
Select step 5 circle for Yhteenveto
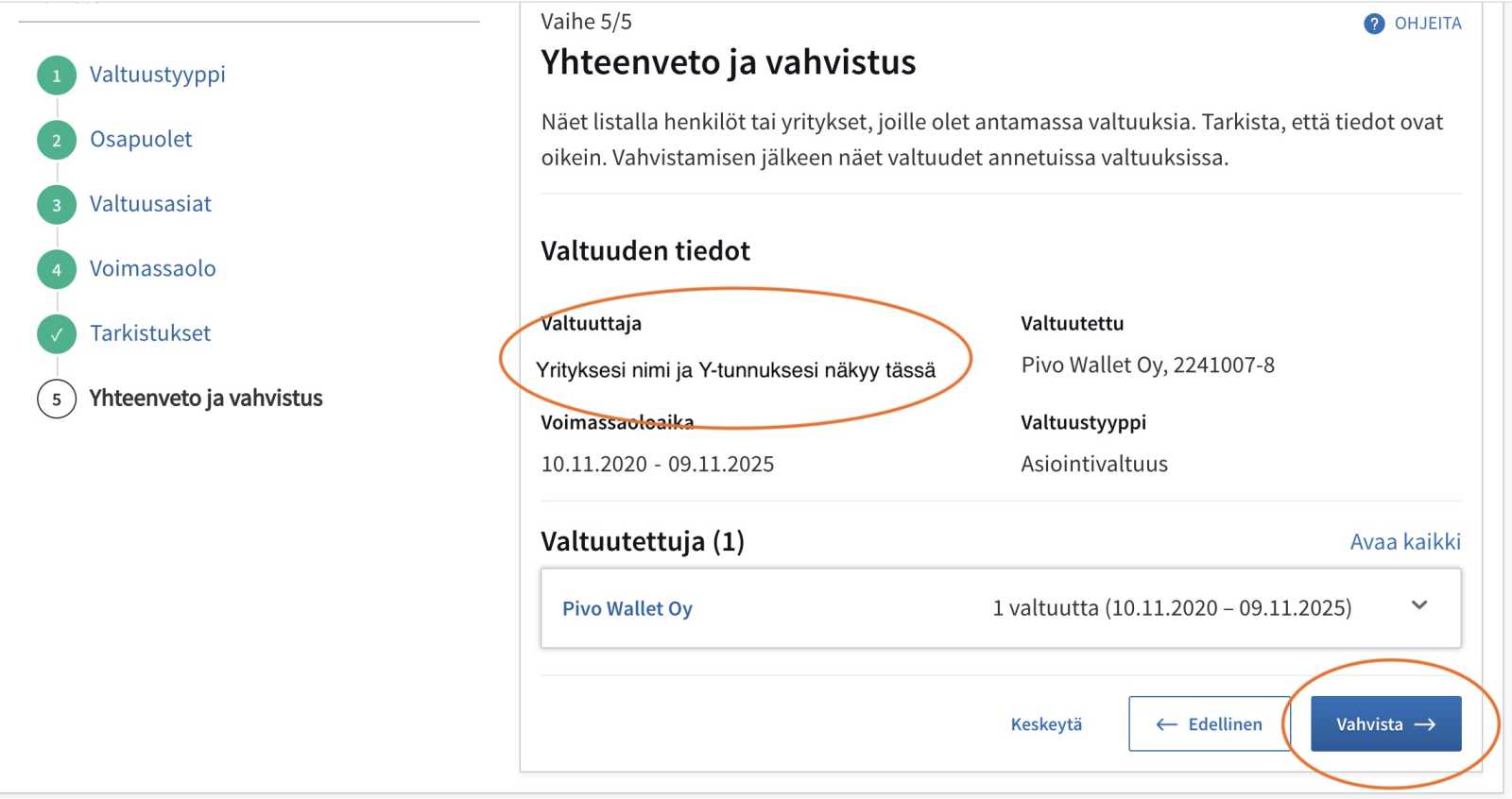point(57,399)
